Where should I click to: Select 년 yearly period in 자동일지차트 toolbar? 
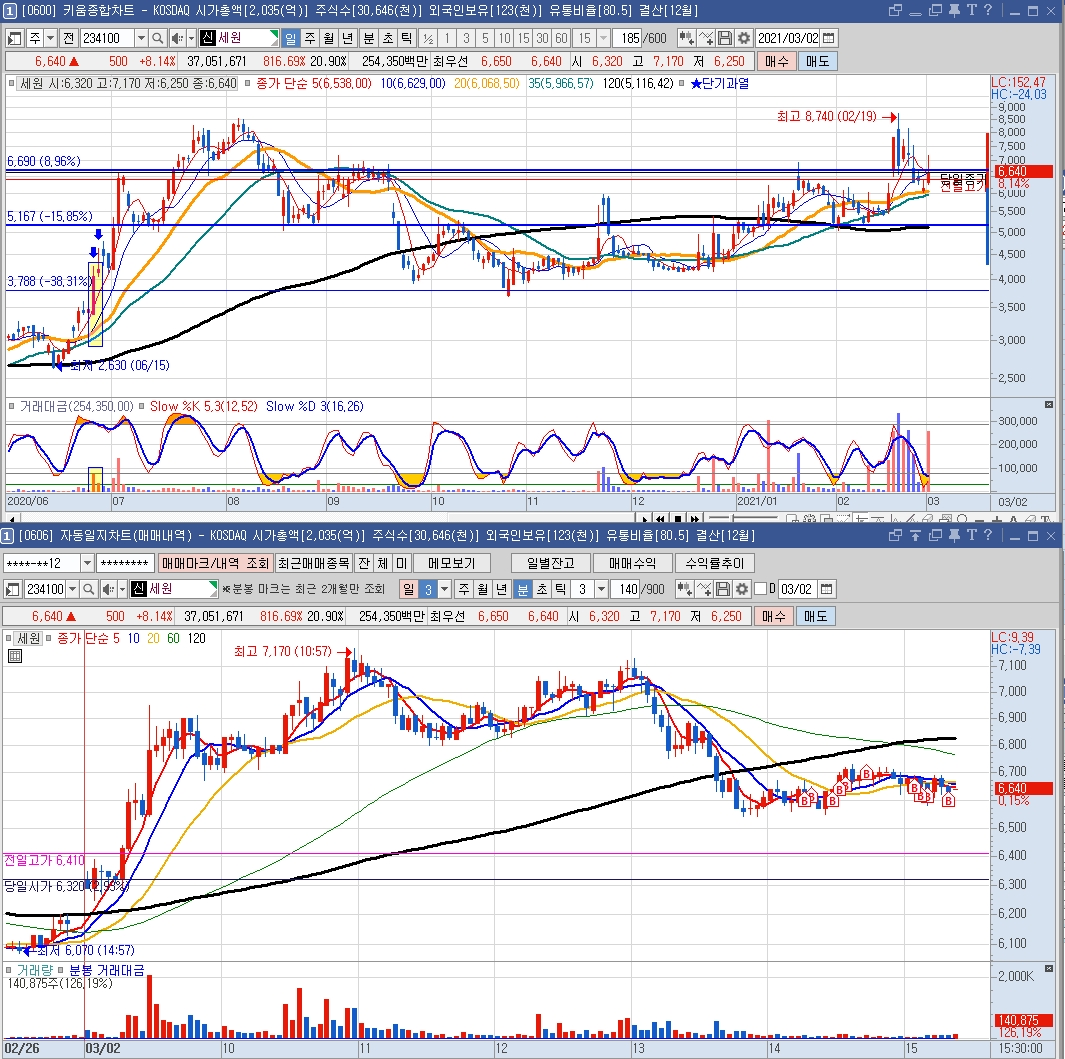click(501, 589)
